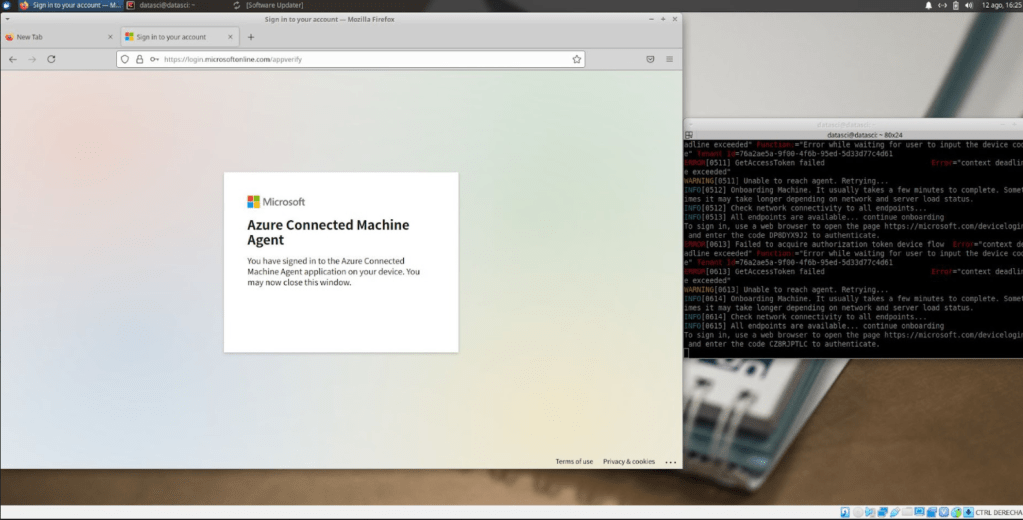Click the Save to Pocket icon
This screenshot has height=520, width=1023.
[649, 59]
